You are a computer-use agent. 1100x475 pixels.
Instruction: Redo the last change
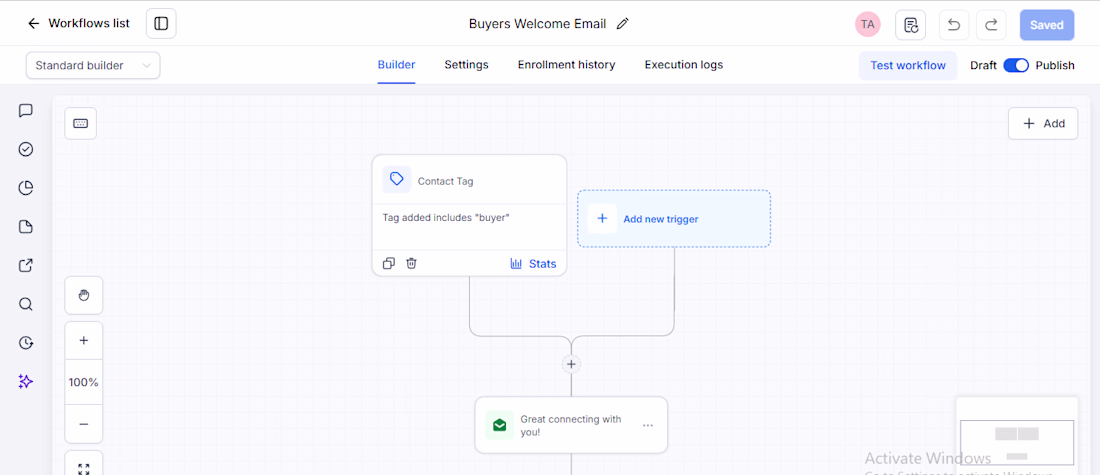coord(991,25)
